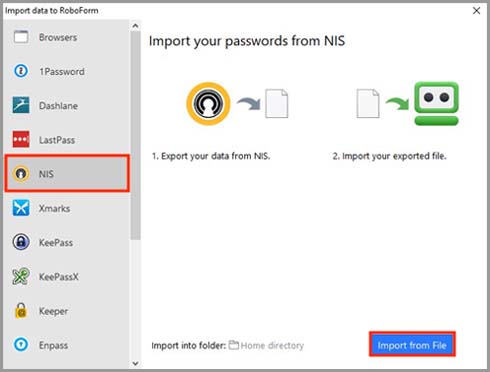Click the sidebar vertical scrollbar thumb

click(135, 135)
